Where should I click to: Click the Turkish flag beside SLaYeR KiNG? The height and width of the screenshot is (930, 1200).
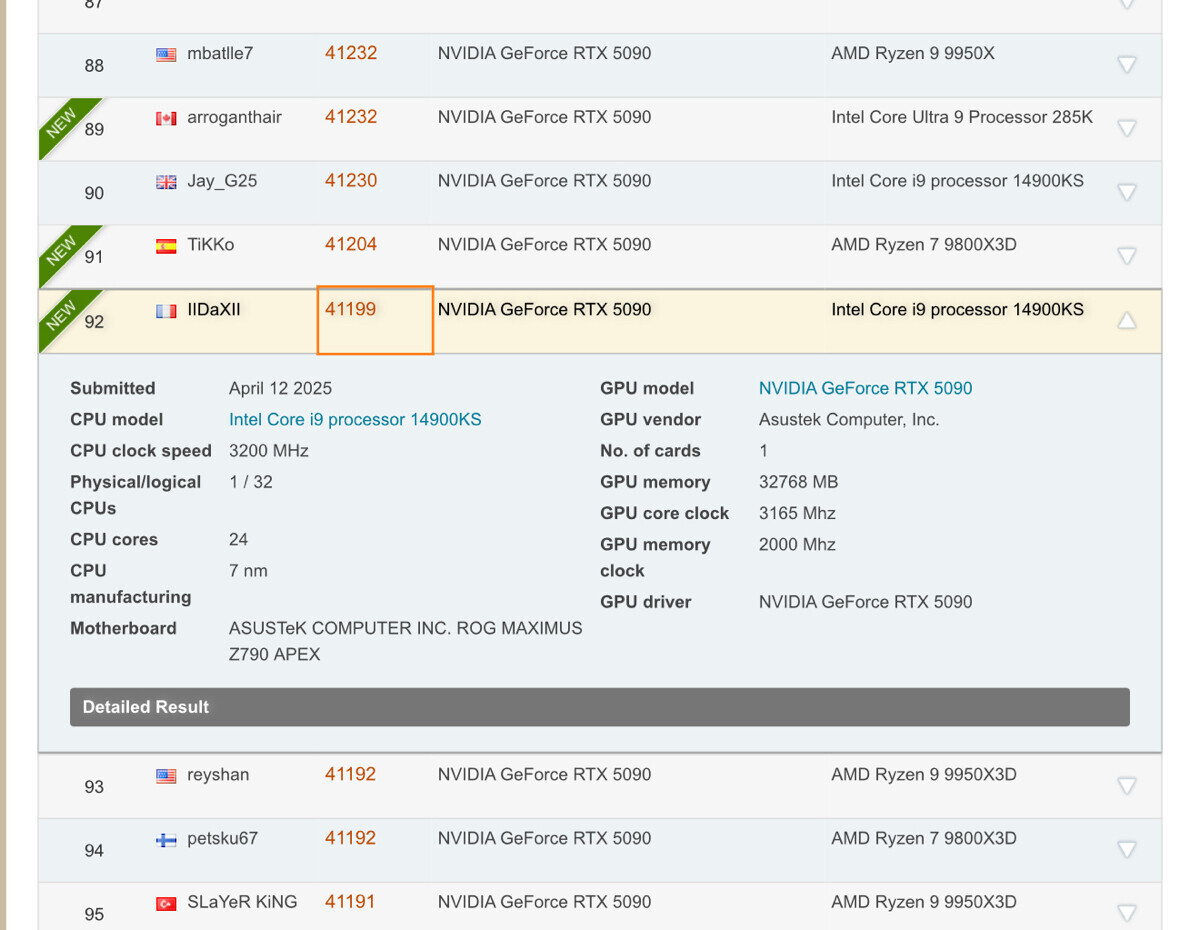tap(166, 903)
